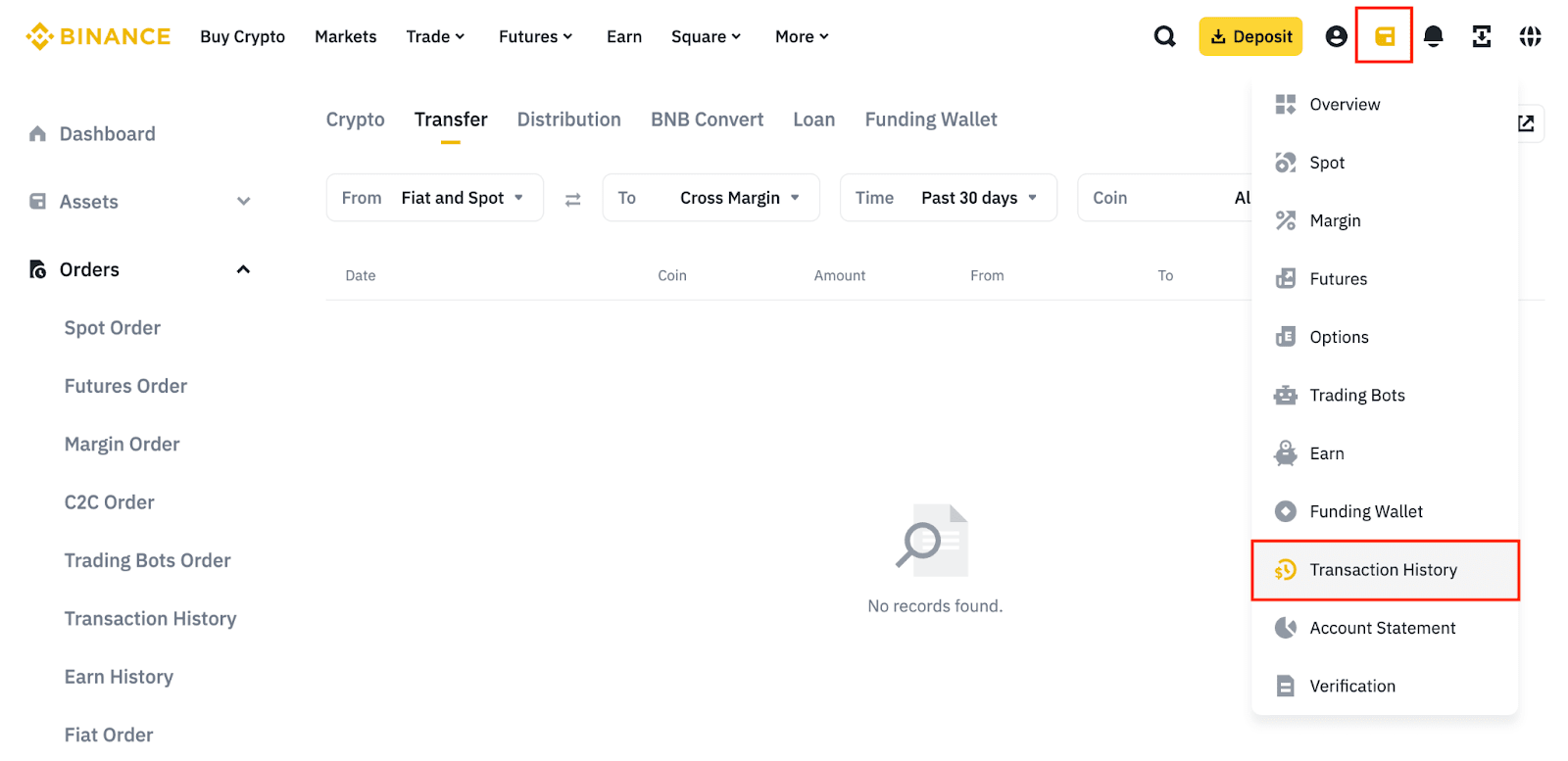This screenshot has height=761, width=1568.
Task: Open the Square menu dropdown
Action: 706,36
